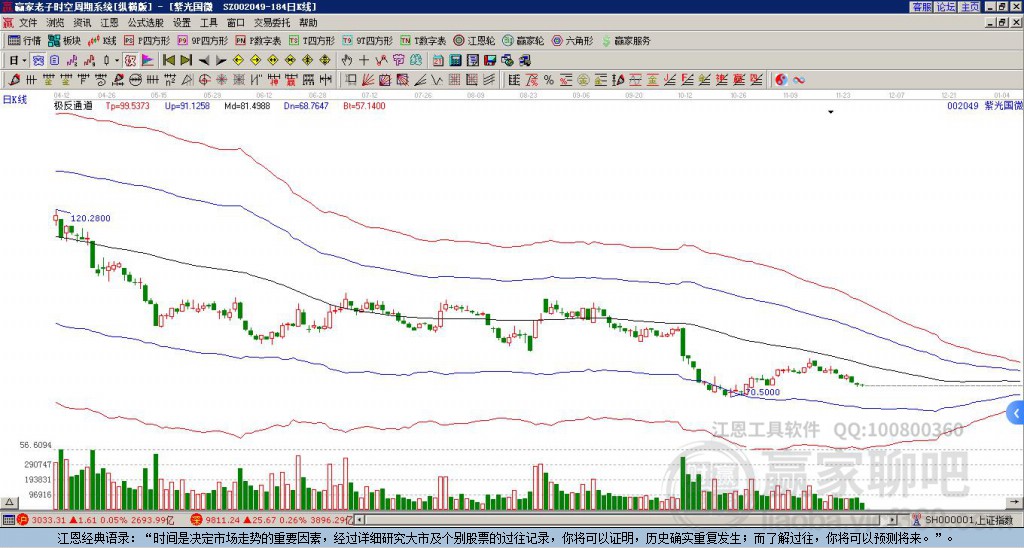The image size is (1024, 548).
Task: Jump to first bar arrow icon
Action: tap(167, 60)
